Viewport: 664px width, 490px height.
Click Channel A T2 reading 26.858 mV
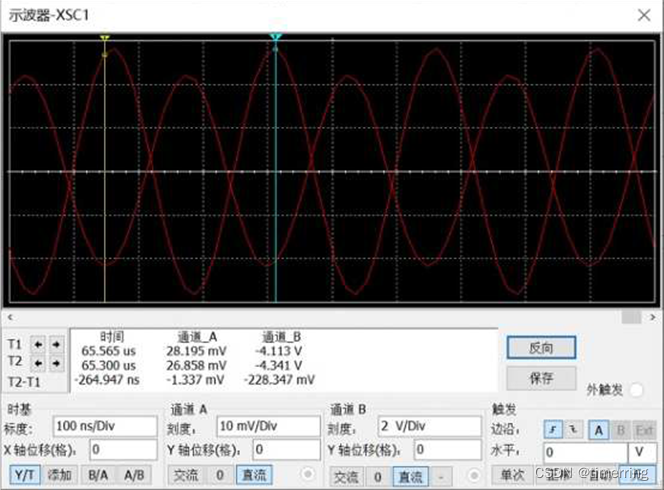pyautogui.click(x=196, y=365)
